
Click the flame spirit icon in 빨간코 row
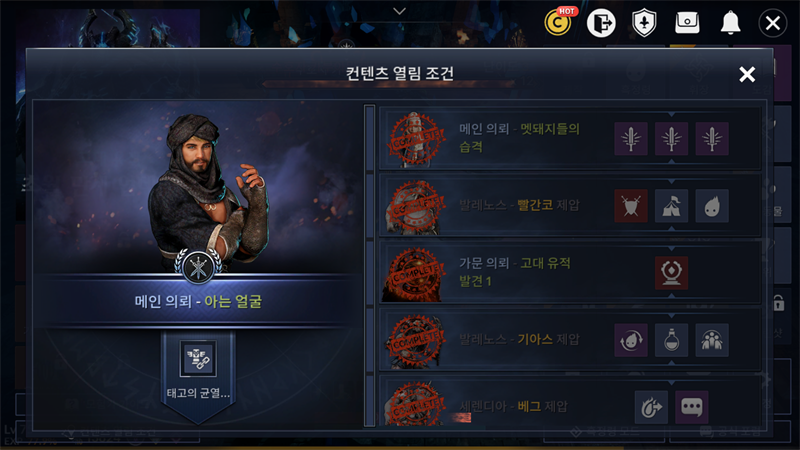tap(712, 206)
